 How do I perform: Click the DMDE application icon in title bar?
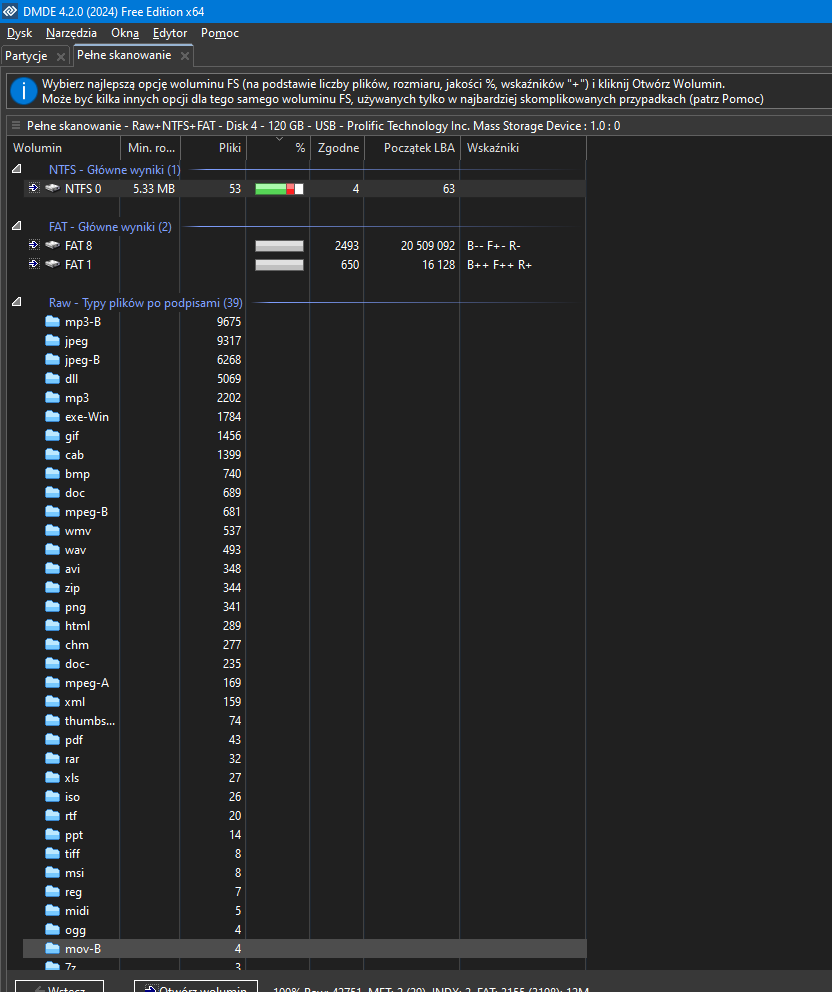[x=10, y=11]
